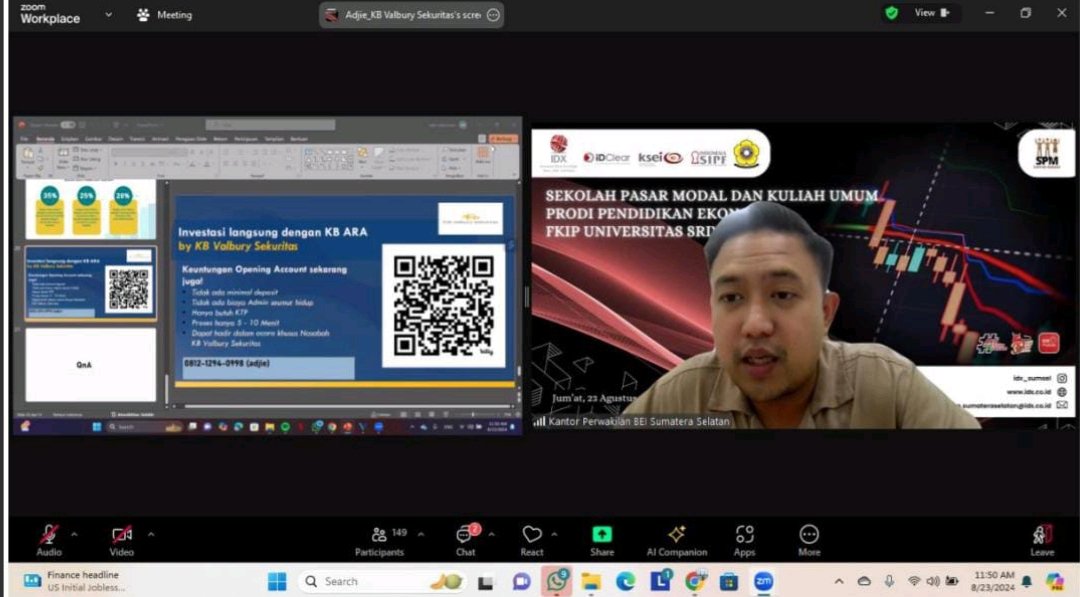Turn on the Video camera
Screen dimensions: 1080x597
(x=122, y=535)
